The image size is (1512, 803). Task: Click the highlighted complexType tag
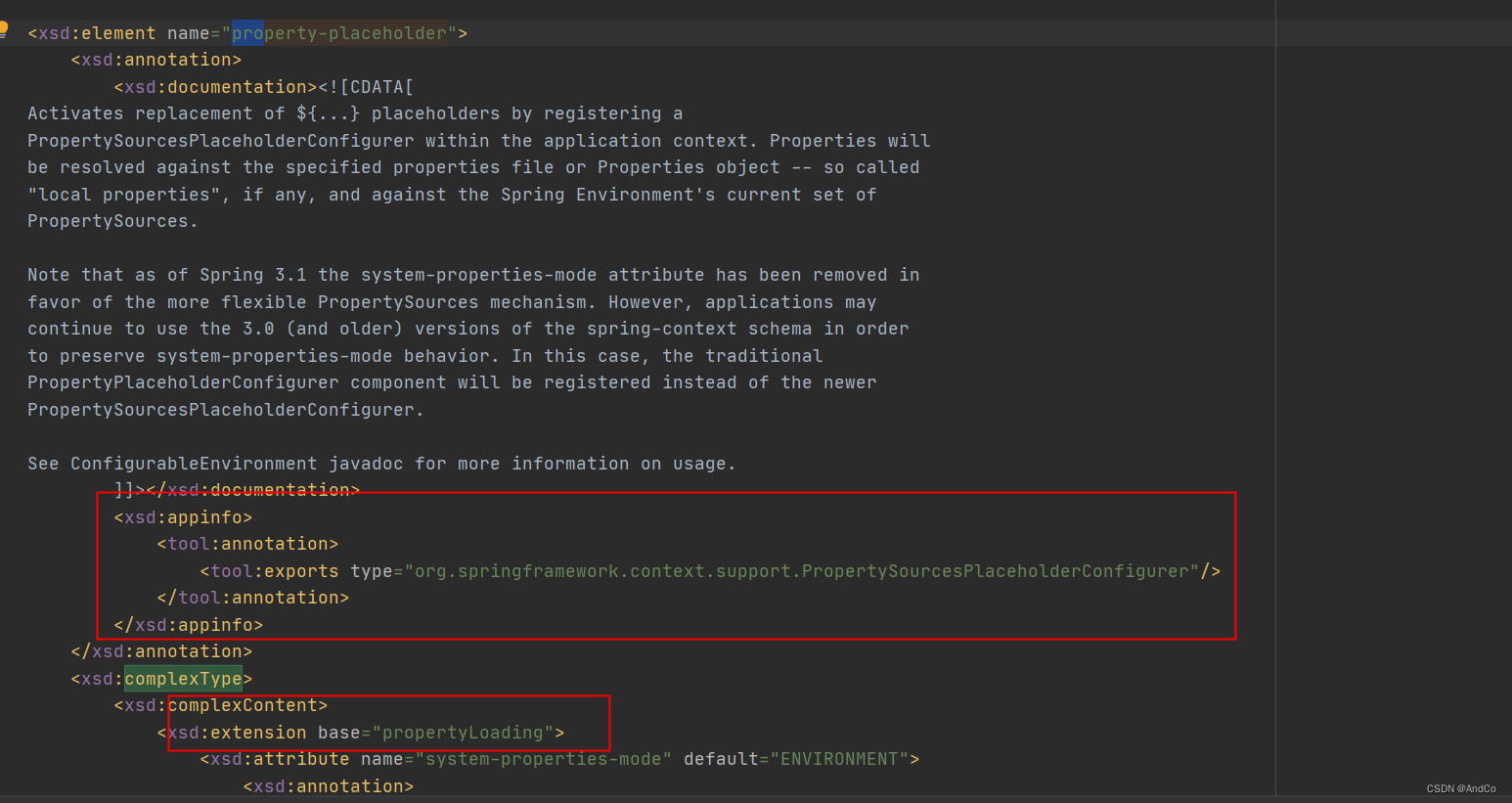coord(183,679)
